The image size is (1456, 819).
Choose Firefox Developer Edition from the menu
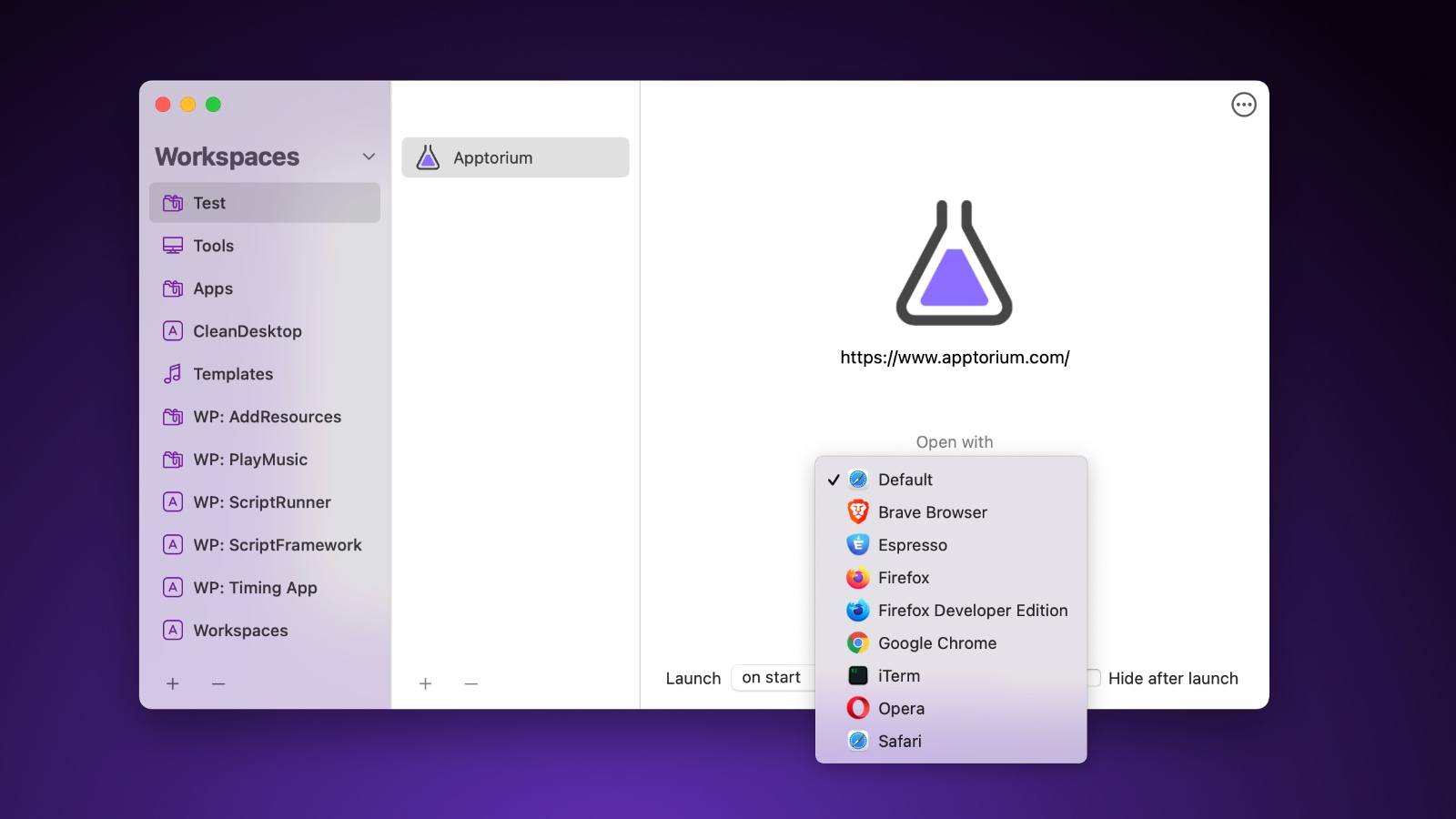[951, 611]
